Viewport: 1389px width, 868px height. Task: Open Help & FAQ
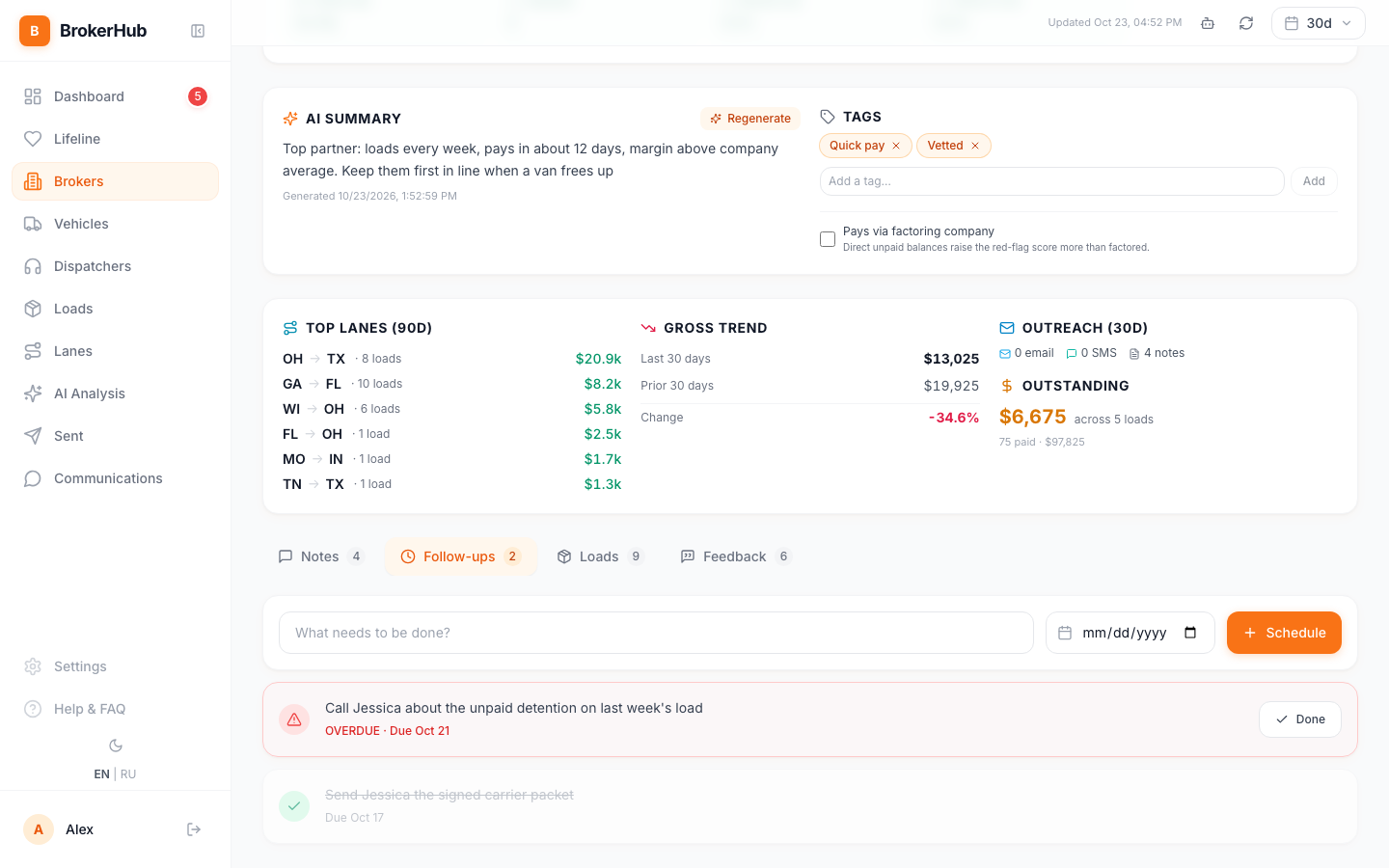[x=116, y=709]
